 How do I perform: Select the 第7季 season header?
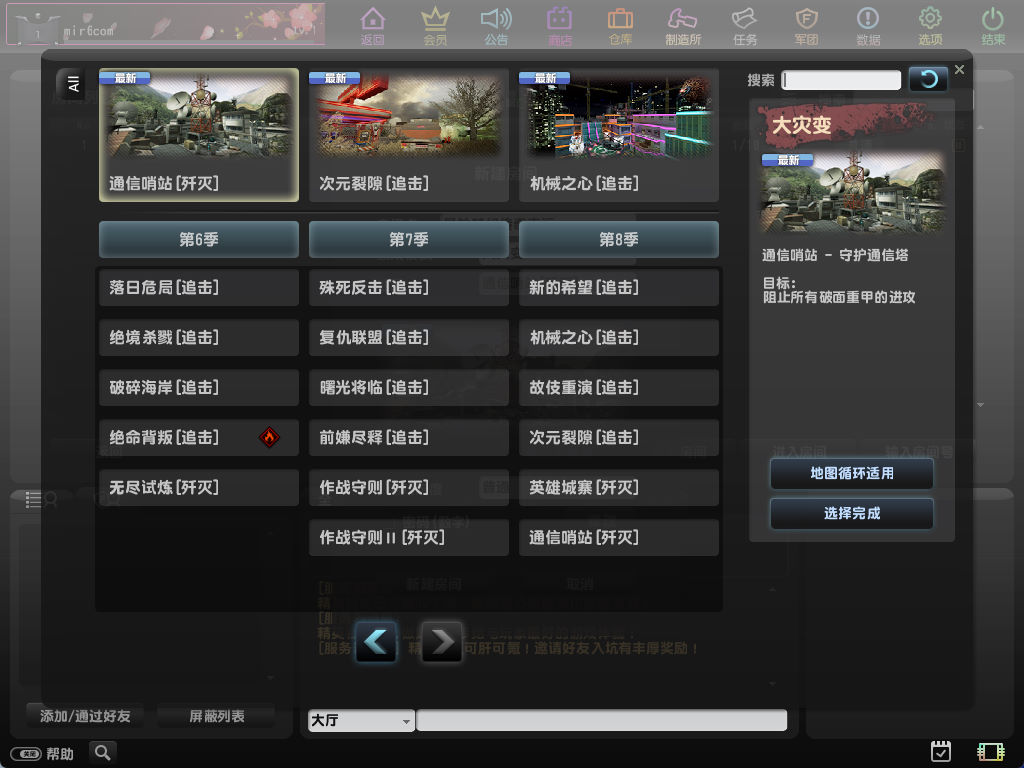409,240
